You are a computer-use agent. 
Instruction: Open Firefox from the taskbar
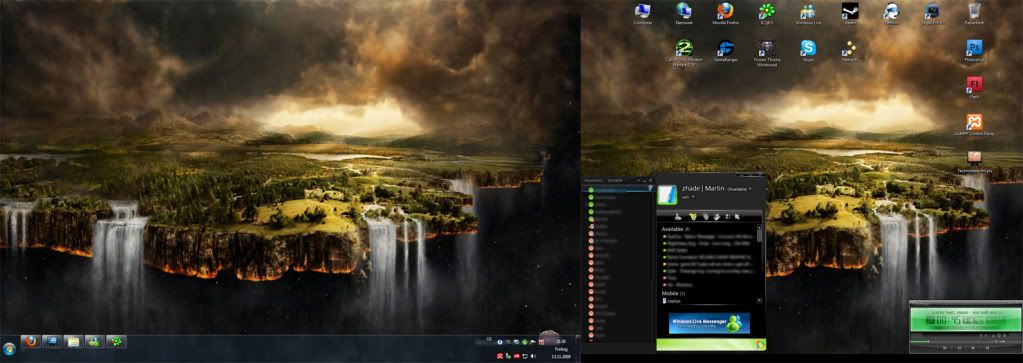click(30, 341)
